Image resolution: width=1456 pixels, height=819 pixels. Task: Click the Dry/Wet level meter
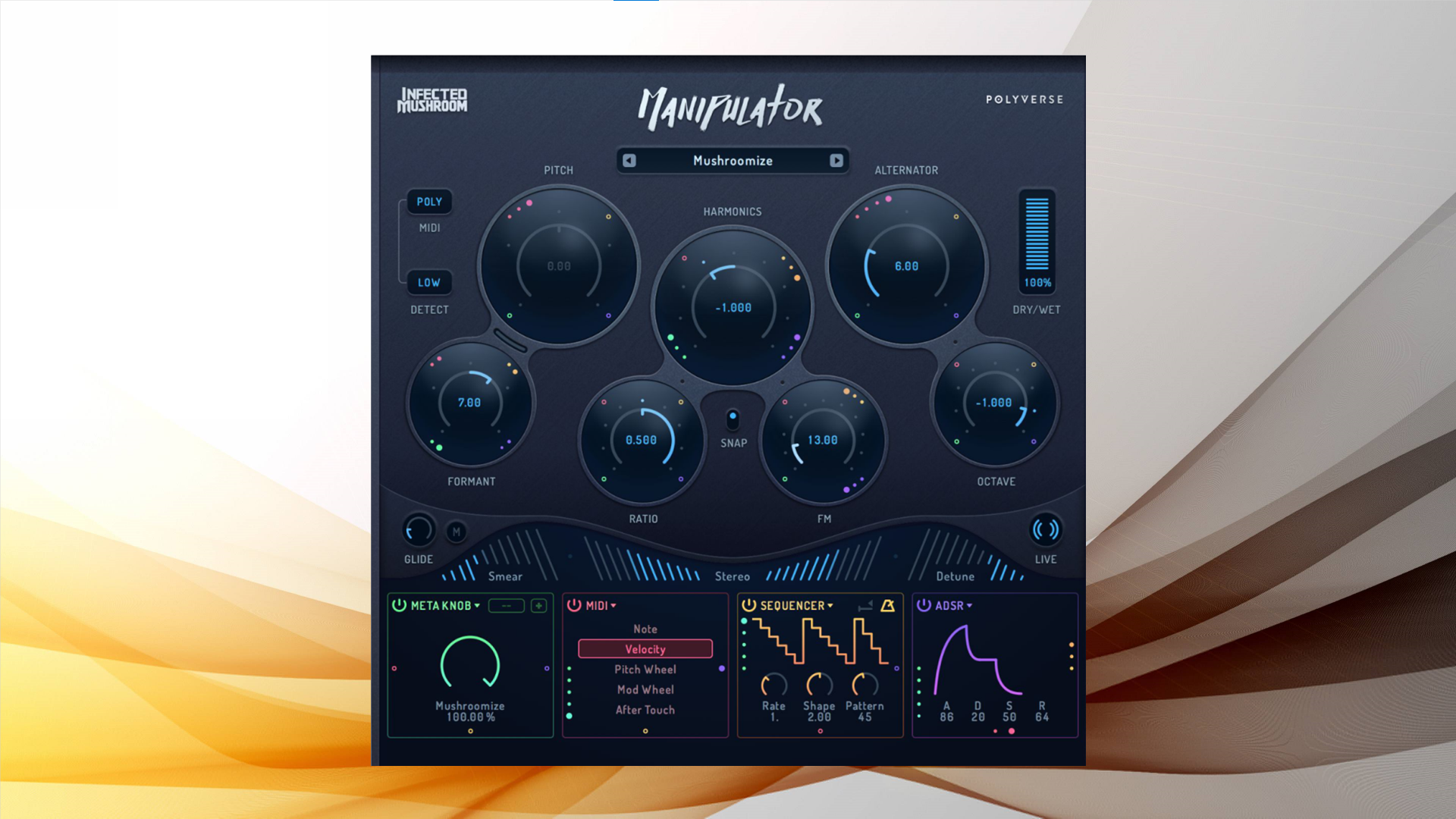pos(1037,234)
